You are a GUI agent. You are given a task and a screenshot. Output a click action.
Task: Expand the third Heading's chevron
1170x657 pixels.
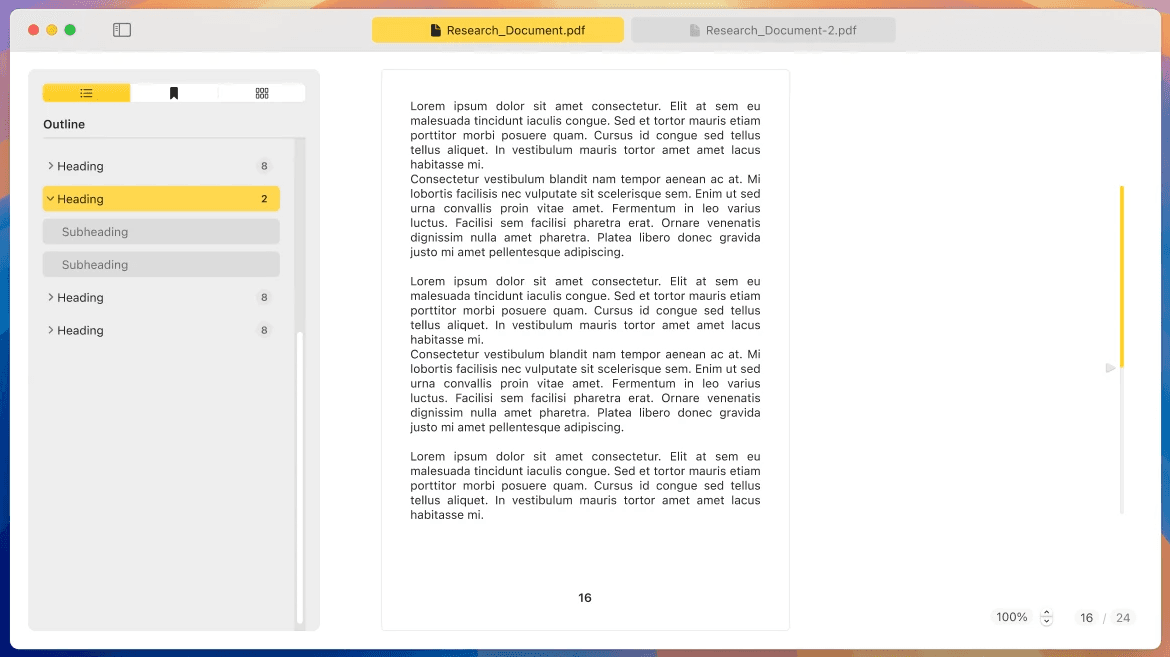pos(50,297)
